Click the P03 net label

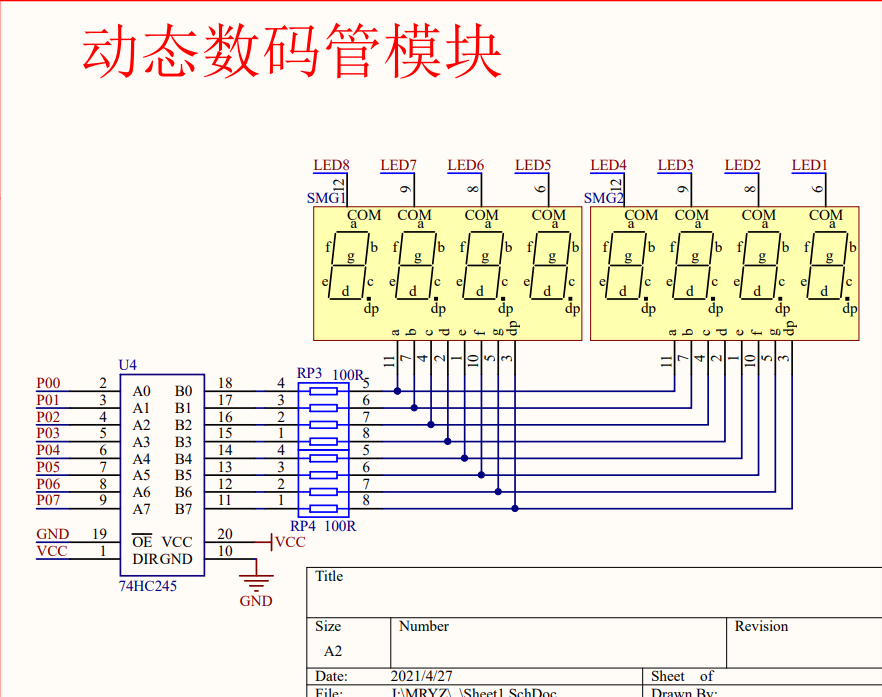48,433
